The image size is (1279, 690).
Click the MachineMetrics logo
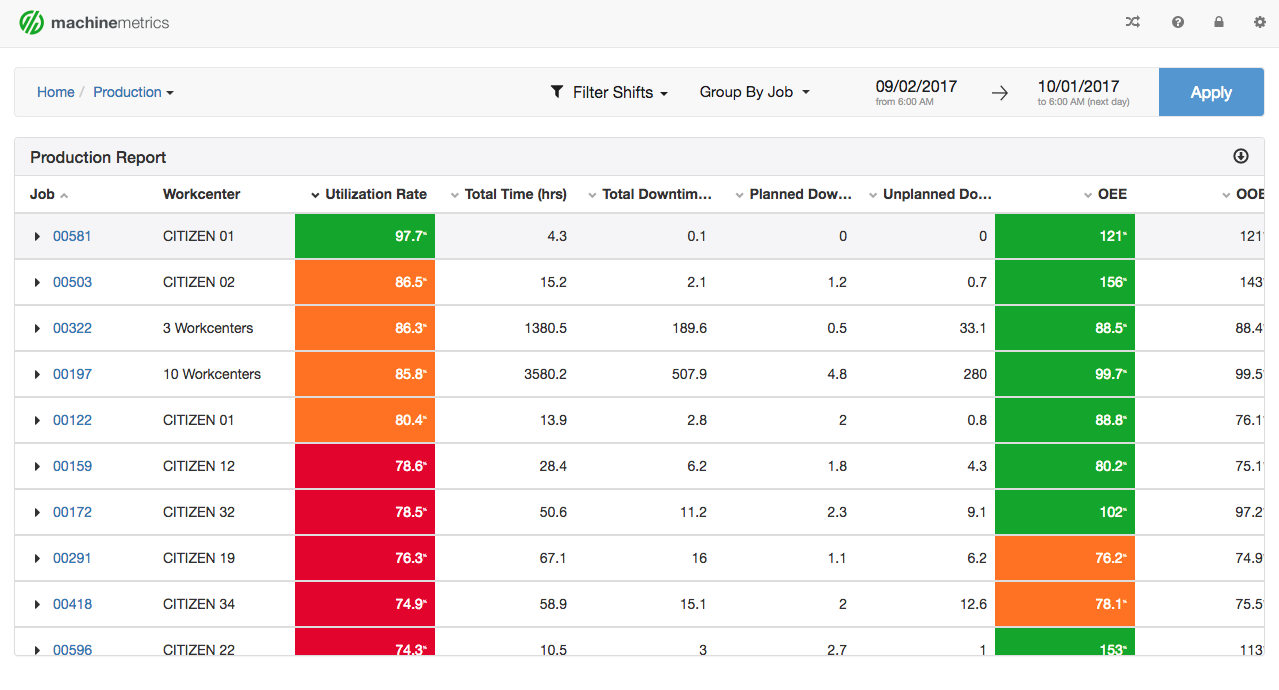pyautogui.click(x=93, y=21)
